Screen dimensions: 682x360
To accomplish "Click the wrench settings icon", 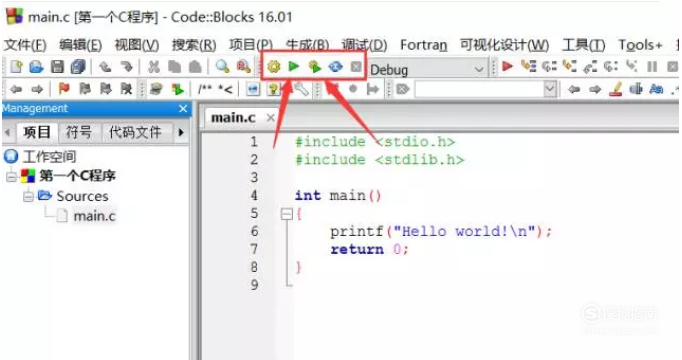I will tap(301, 89).
